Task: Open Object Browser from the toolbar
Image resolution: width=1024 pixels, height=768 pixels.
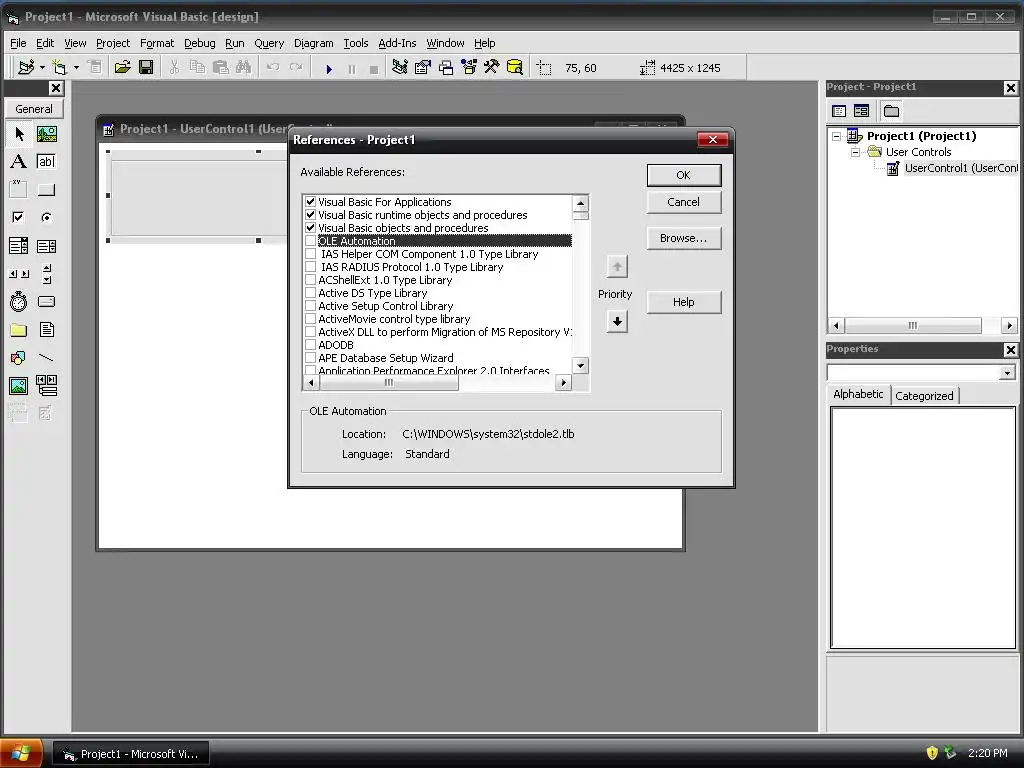Action: click(x=469, y=67)
